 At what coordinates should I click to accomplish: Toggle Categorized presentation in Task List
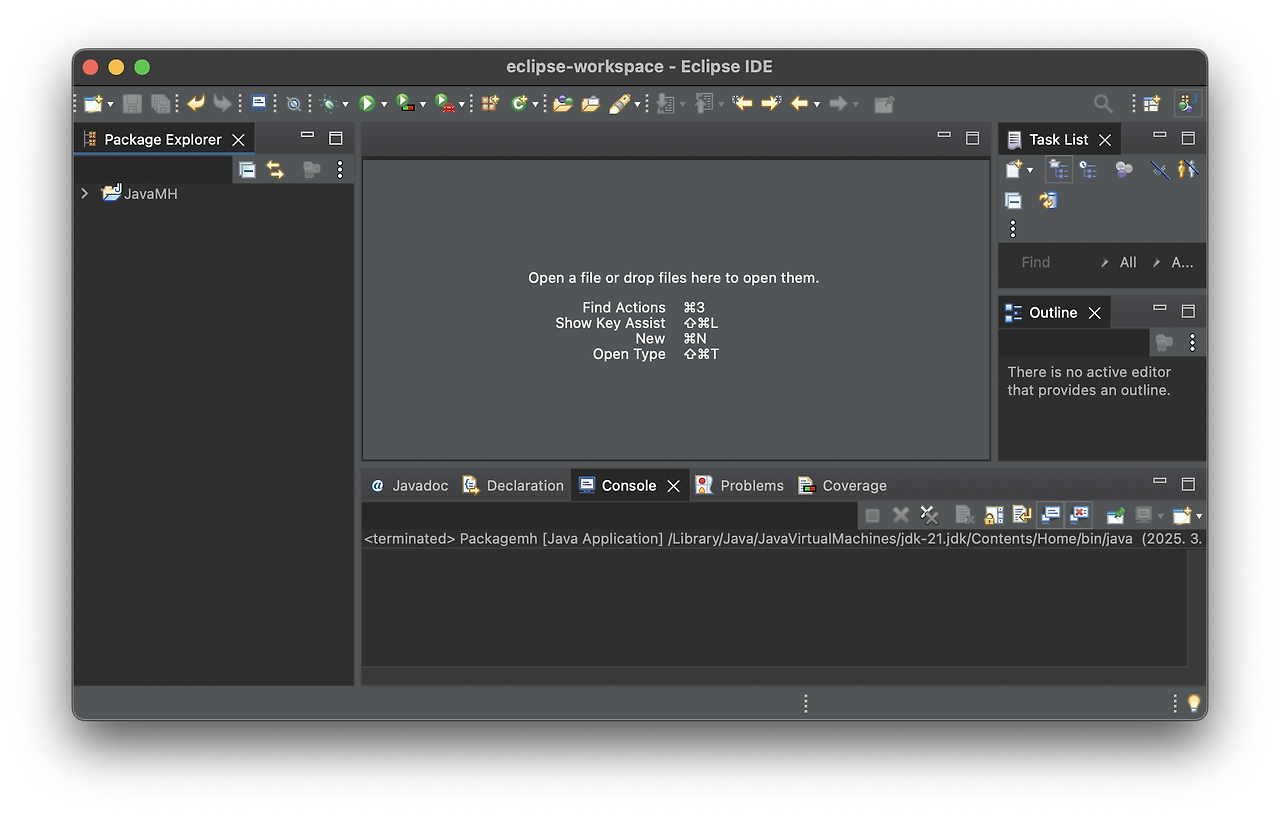point(1059,170)
